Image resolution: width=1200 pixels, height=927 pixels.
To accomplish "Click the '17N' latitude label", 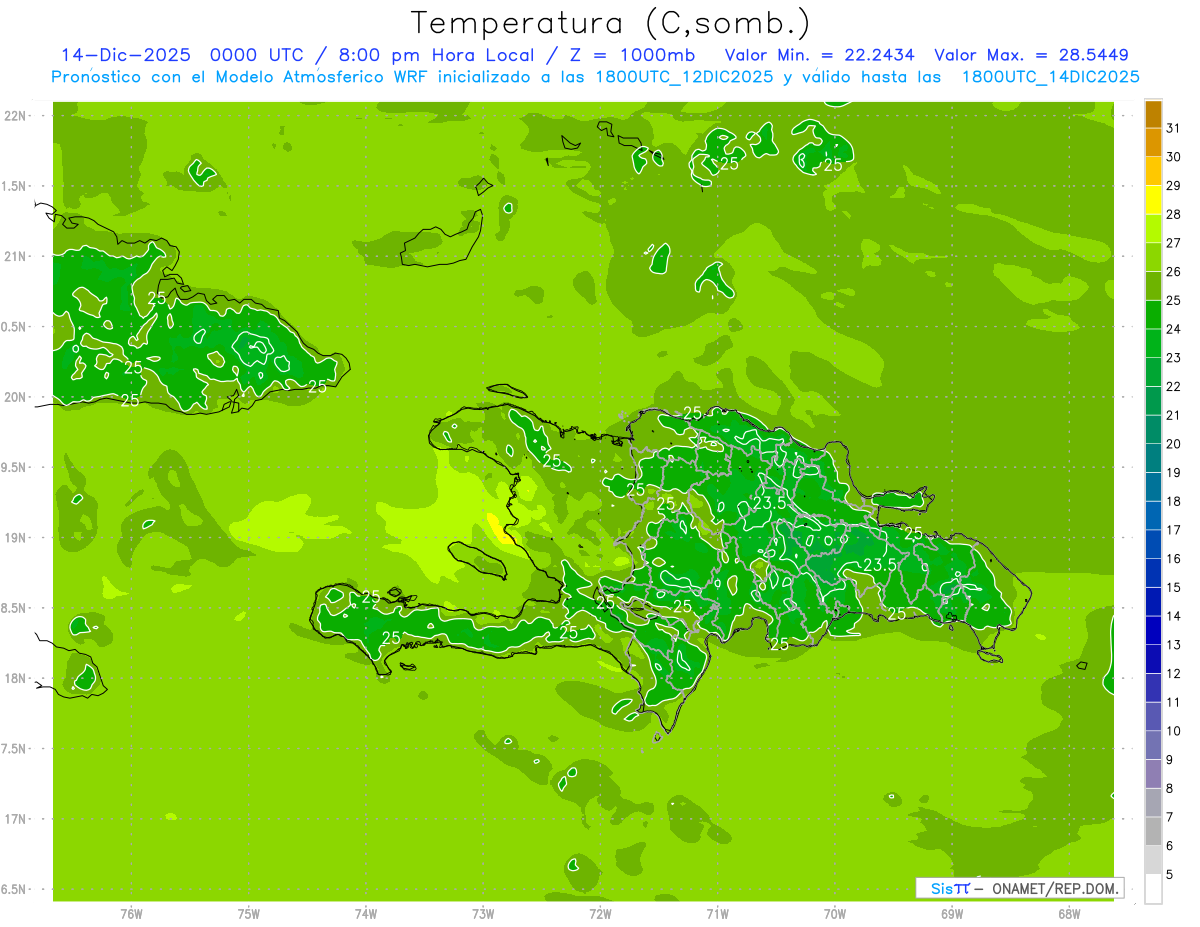I will point(16,819).
